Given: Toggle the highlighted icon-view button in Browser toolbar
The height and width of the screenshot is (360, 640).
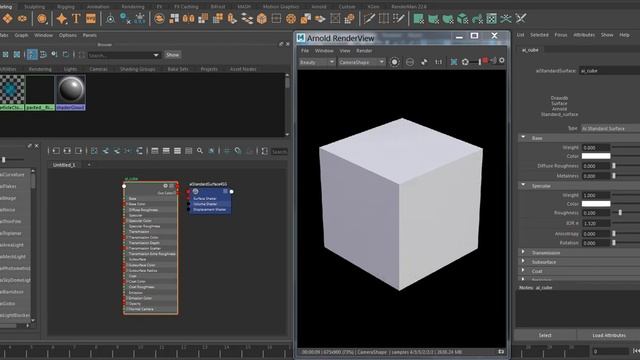Looking at the screenshot, I should (x=32, y=54).
